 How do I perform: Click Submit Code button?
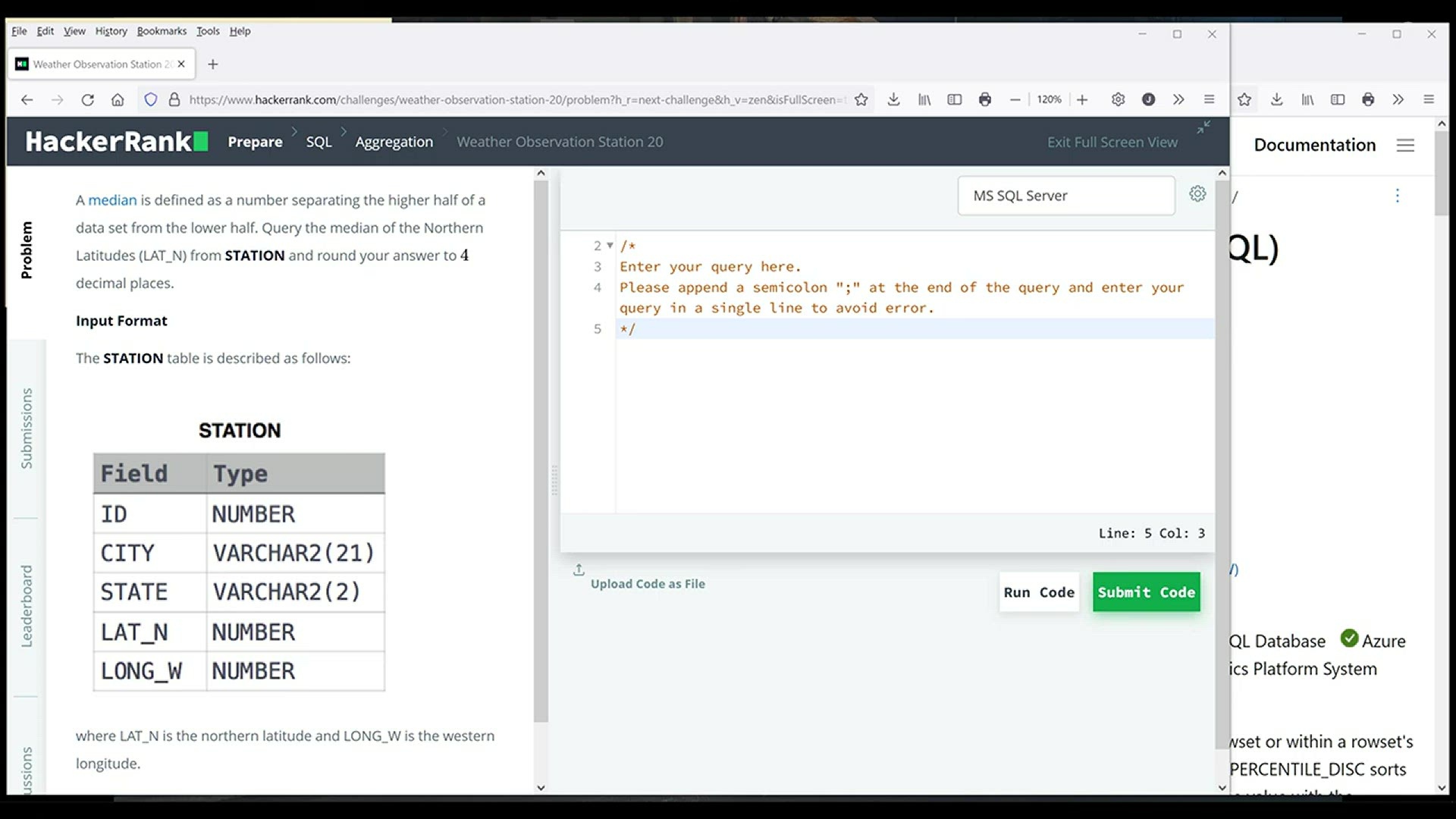pos(1146,592)
